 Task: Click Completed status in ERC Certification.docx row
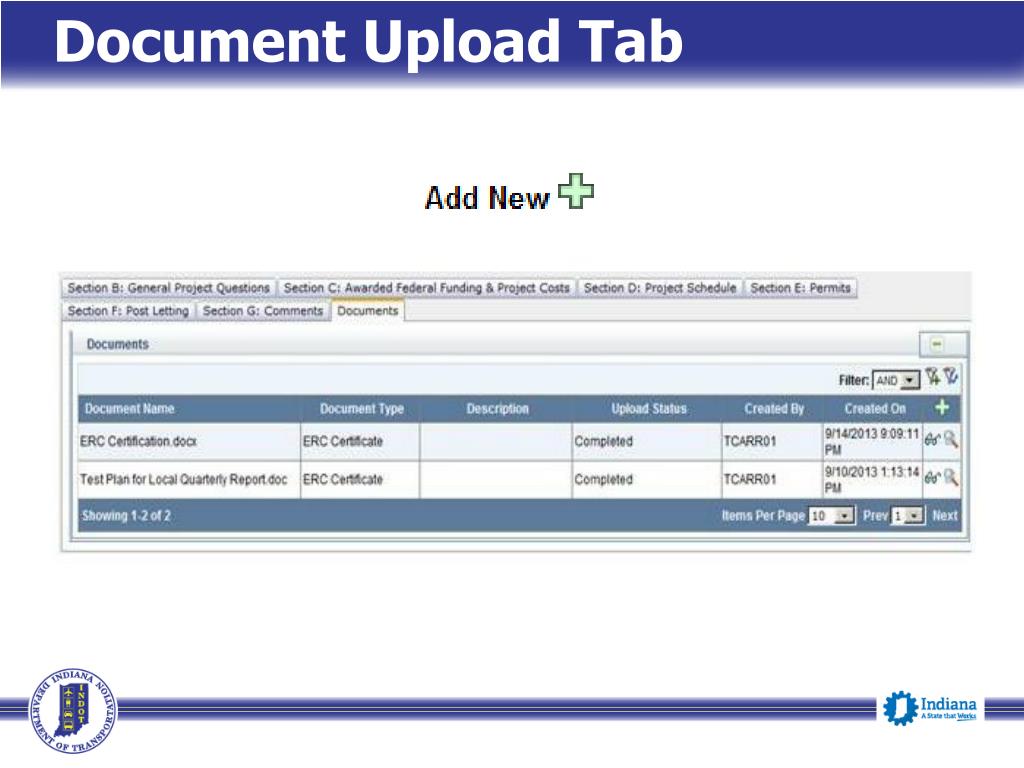(x=603, y=441)
